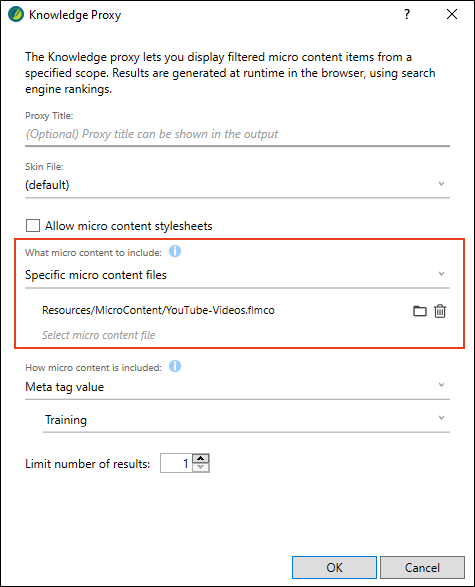475x587 pixels.
Task: Delete the YouTube-Videos.flmco entry with trash icon
Action: point(440,311)
